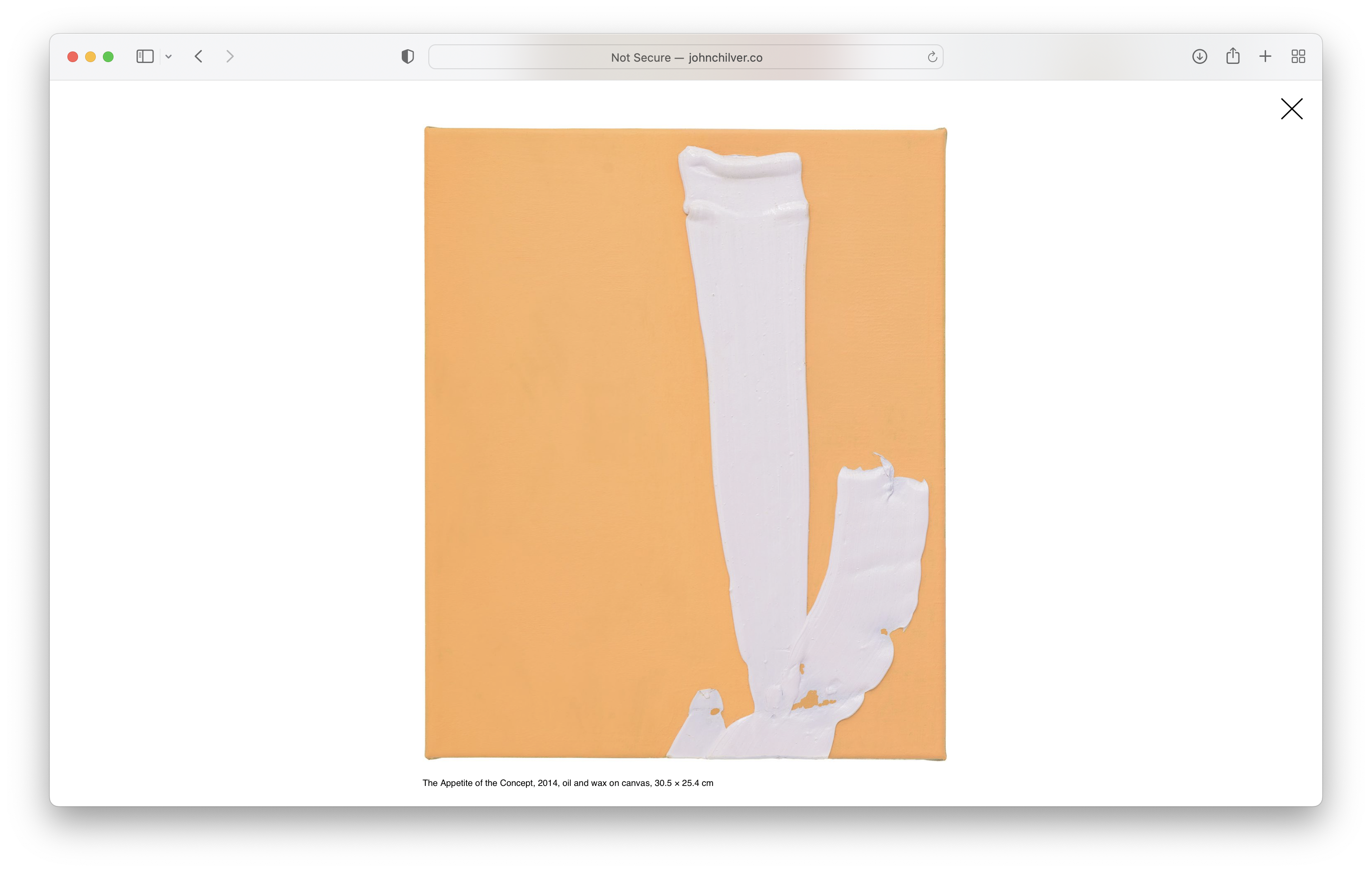Screen dimensions: 1372x872
Task: Show the downloads list
Action: (1200, 56)
